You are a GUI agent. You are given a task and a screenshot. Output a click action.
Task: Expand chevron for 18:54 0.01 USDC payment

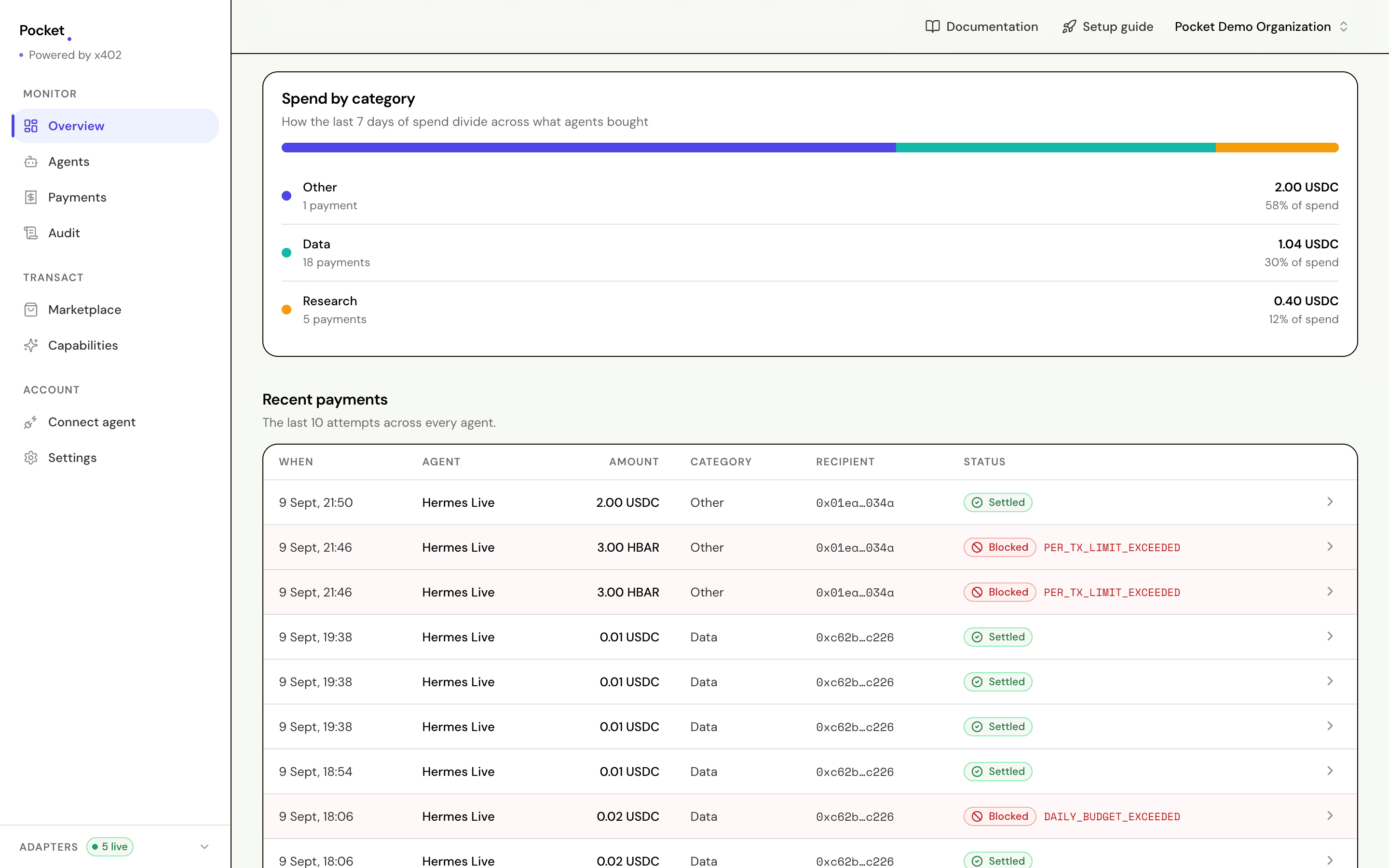pyautogui.click(x=1330, y=771)
